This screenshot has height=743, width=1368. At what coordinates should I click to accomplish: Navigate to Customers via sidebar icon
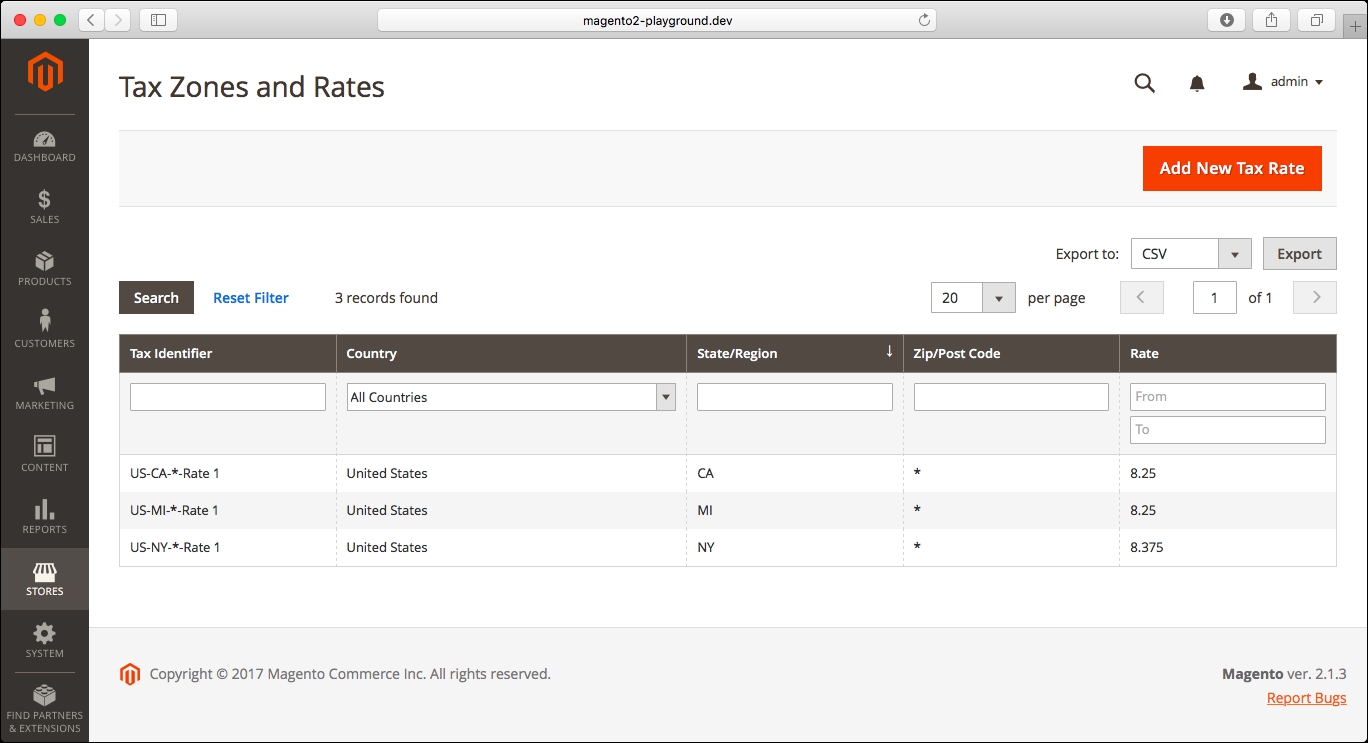point(44,330)
